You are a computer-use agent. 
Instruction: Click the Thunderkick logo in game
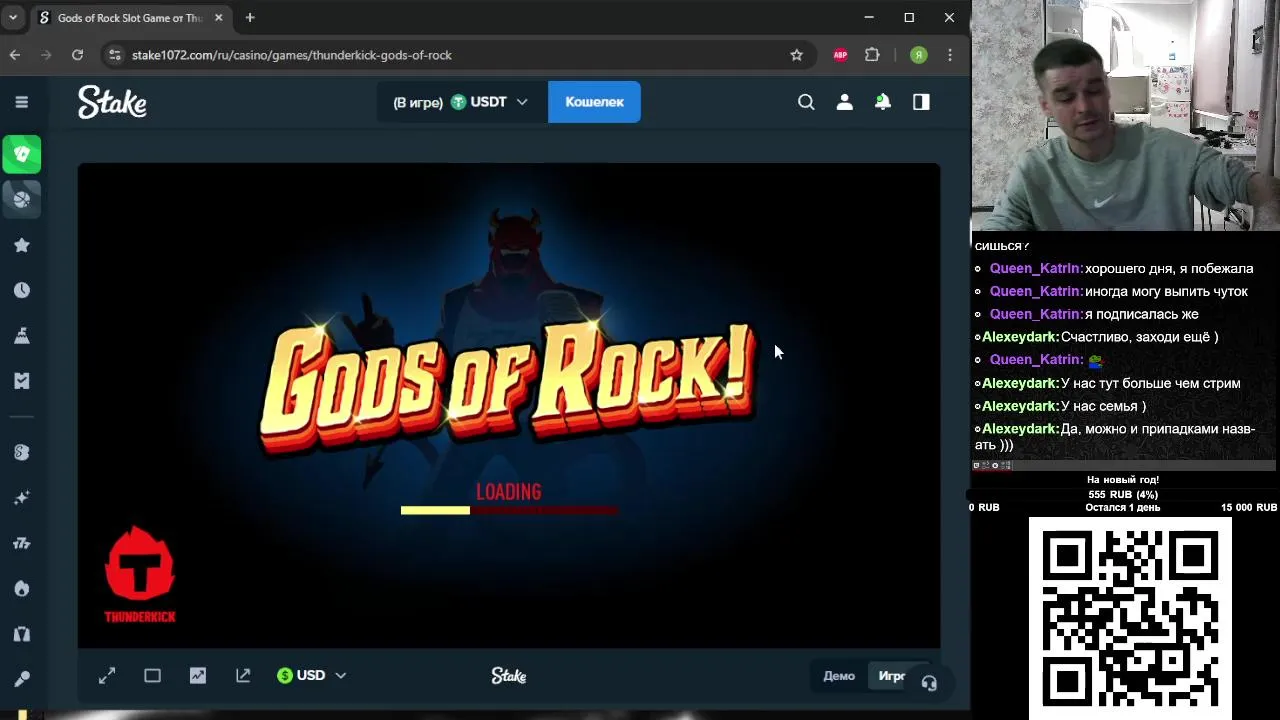pos(140,575)
